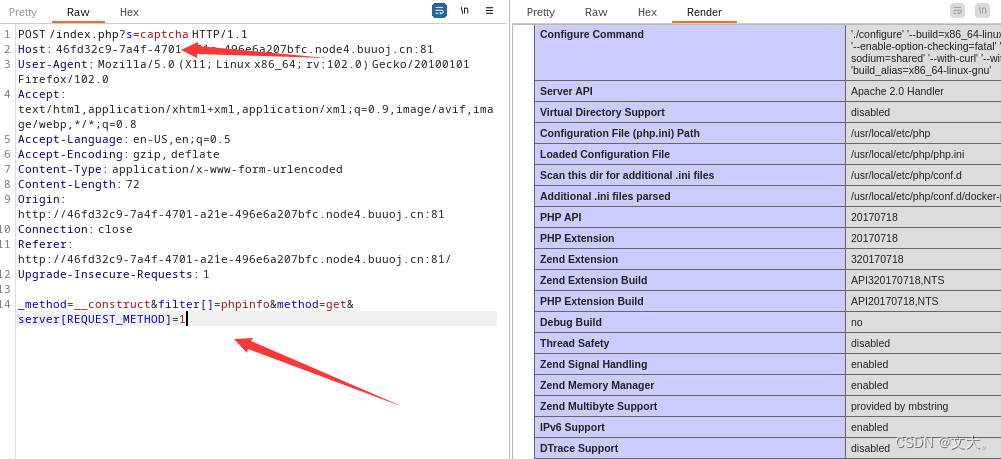The width and height of the screenshot is (1001, 459).
Task: Select response Render tab
Action: coord(704,12)
